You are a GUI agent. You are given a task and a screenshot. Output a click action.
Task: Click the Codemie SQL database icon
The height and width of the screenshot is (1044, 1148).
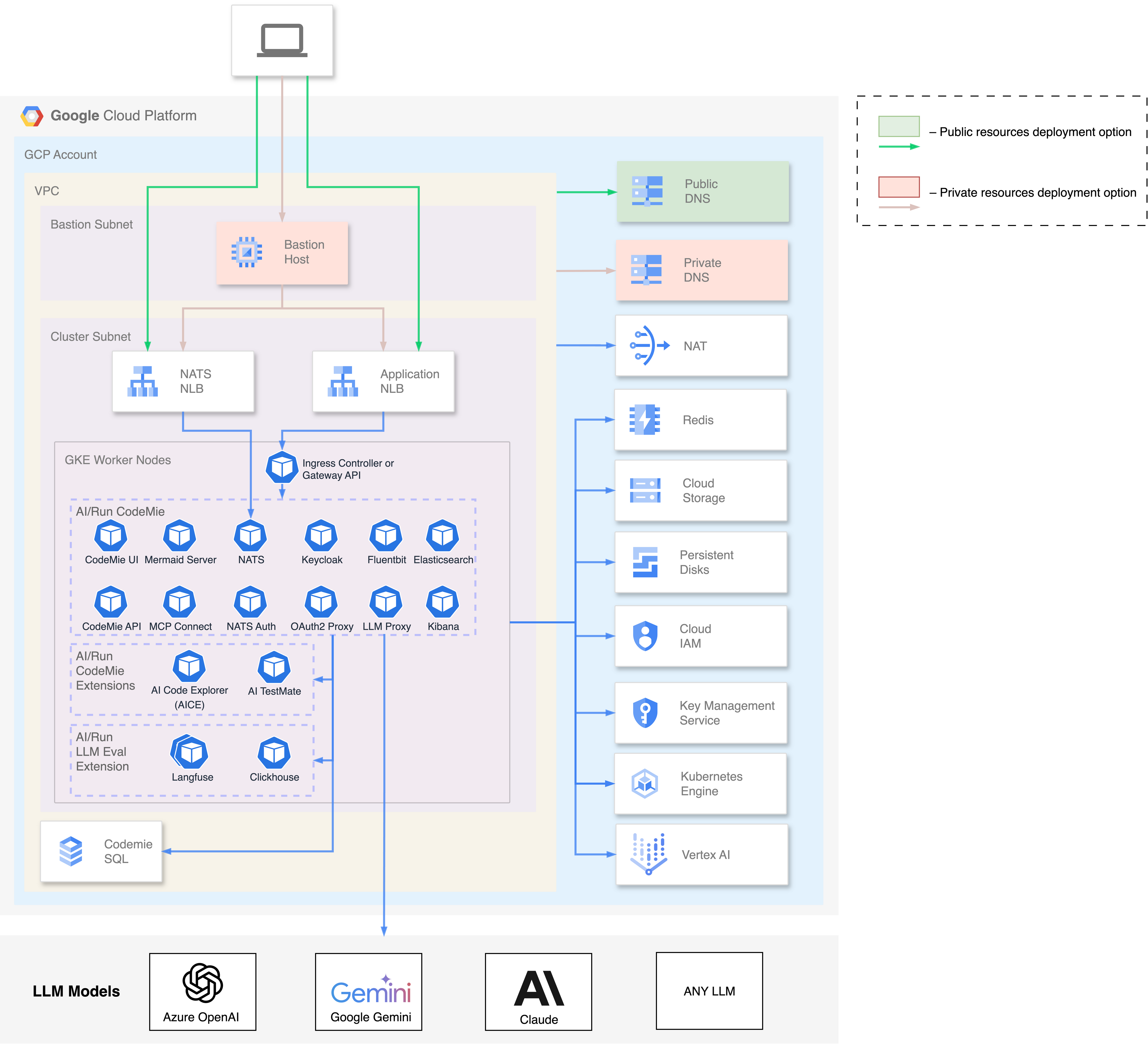click(71, 852)
